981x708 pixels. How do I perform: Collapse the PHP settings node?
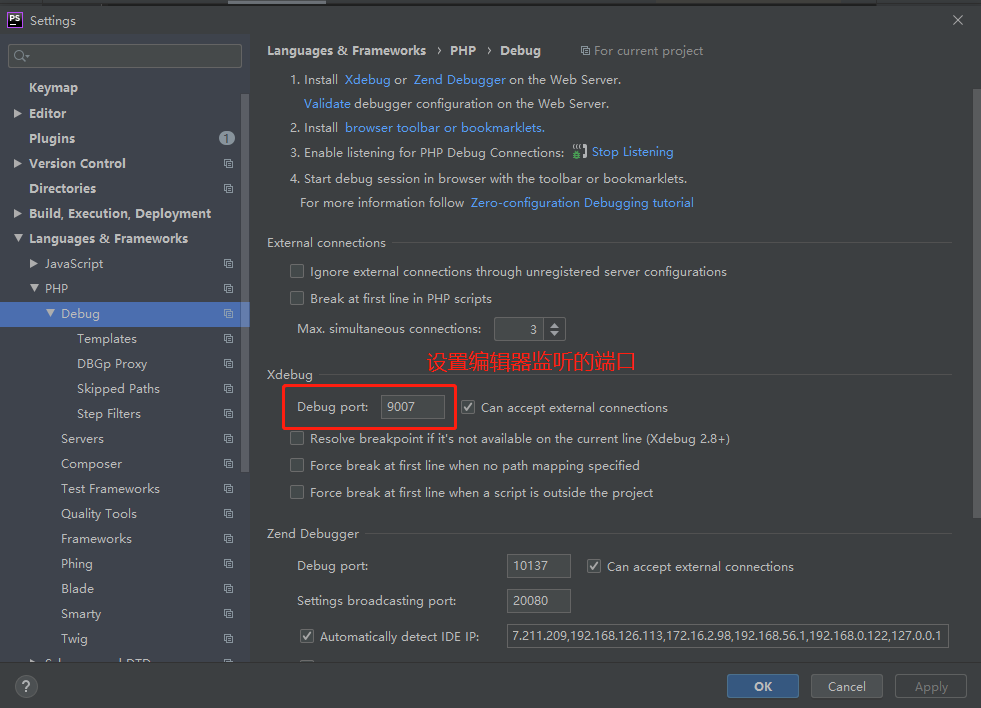[x=34, y=288]
